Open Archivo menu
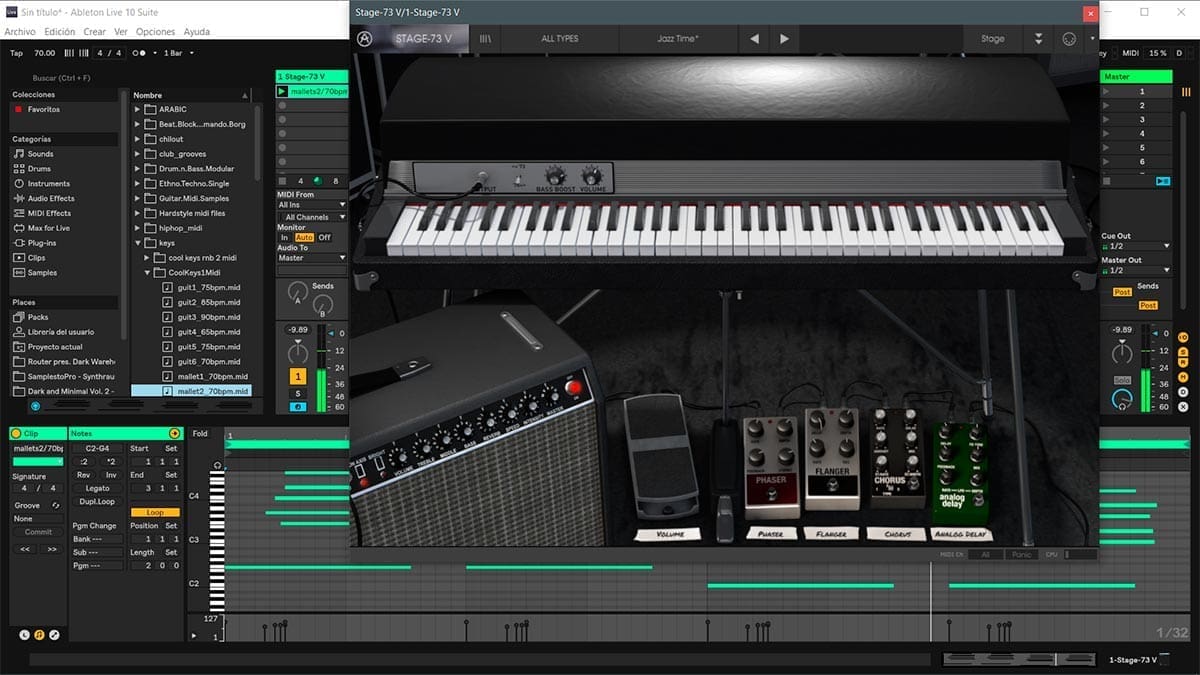This screenshot has height=675, width=1200. tap(20, 32)
